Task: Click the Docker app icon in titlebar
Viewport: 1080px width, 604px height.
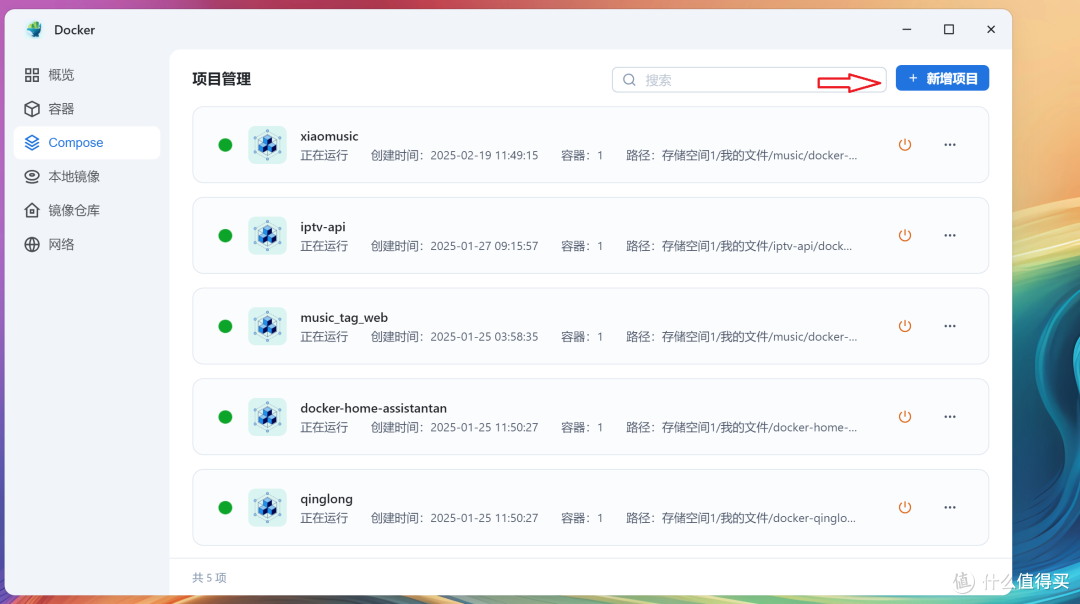Action: click(x=33, y=29)
